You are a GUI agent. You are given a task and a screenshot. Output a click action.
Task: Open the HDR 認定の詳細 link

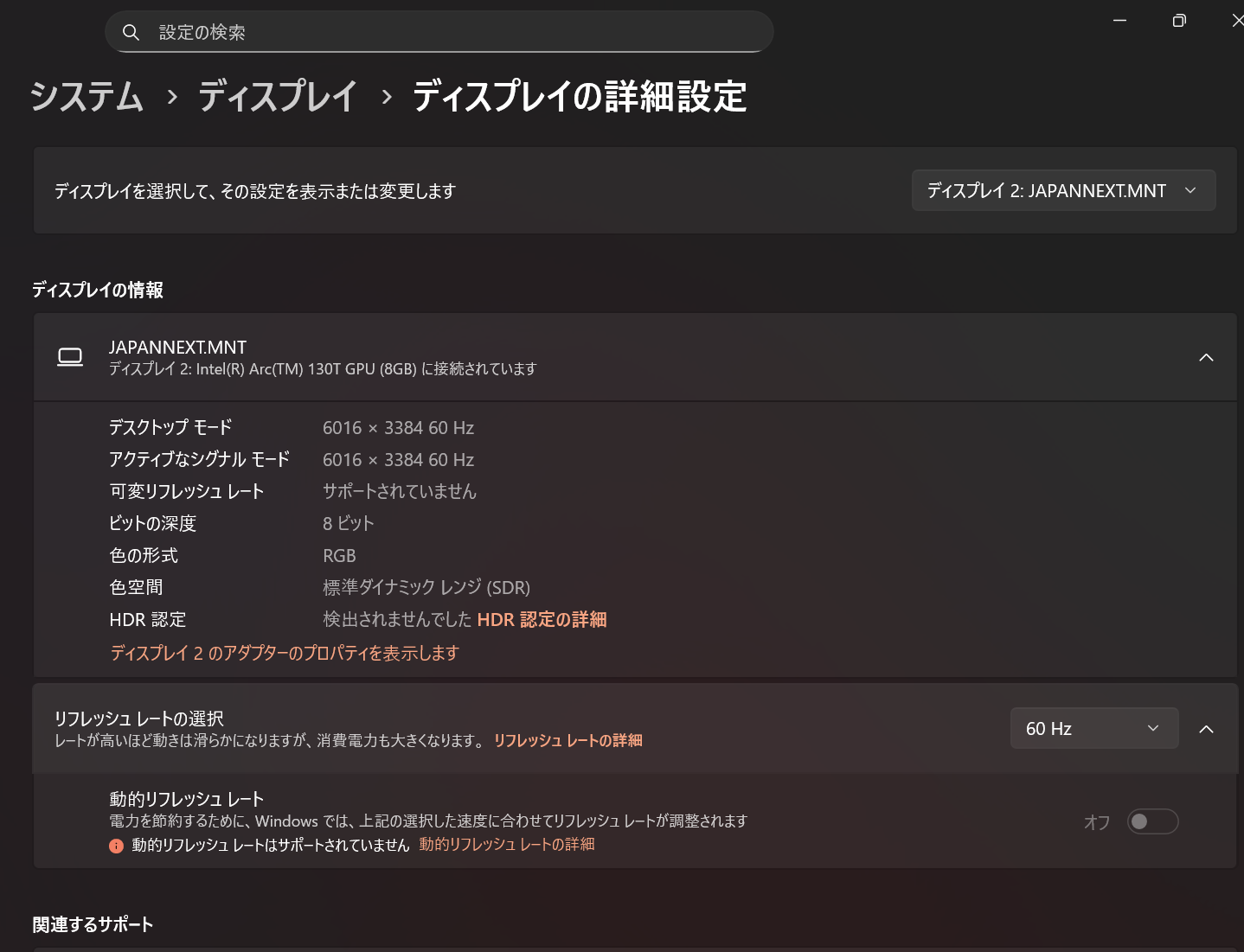(x=542, y=619)
